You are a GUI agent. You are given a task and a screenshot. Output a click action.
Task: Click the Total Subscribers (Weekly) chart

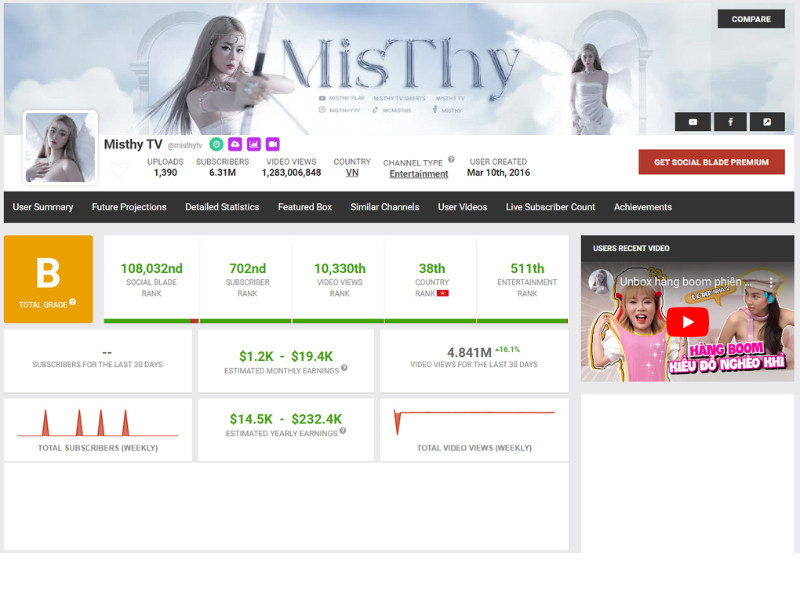point(98,423)
